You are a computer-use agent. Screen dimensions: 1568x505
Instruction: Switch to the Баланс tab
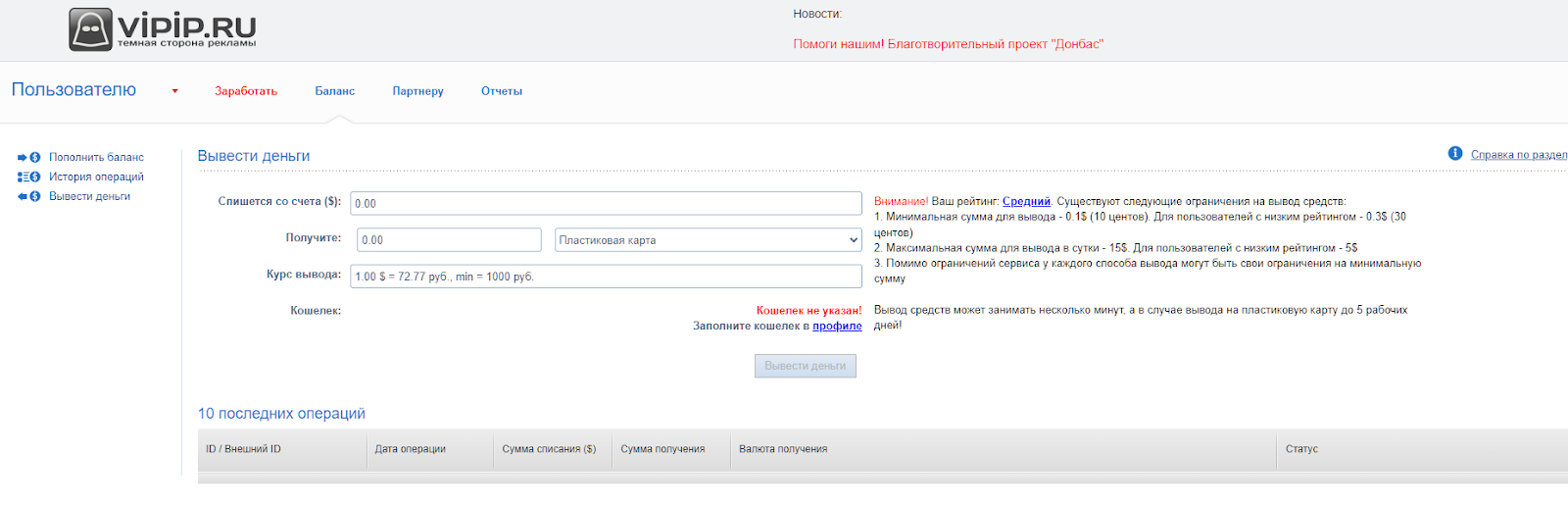334,91
